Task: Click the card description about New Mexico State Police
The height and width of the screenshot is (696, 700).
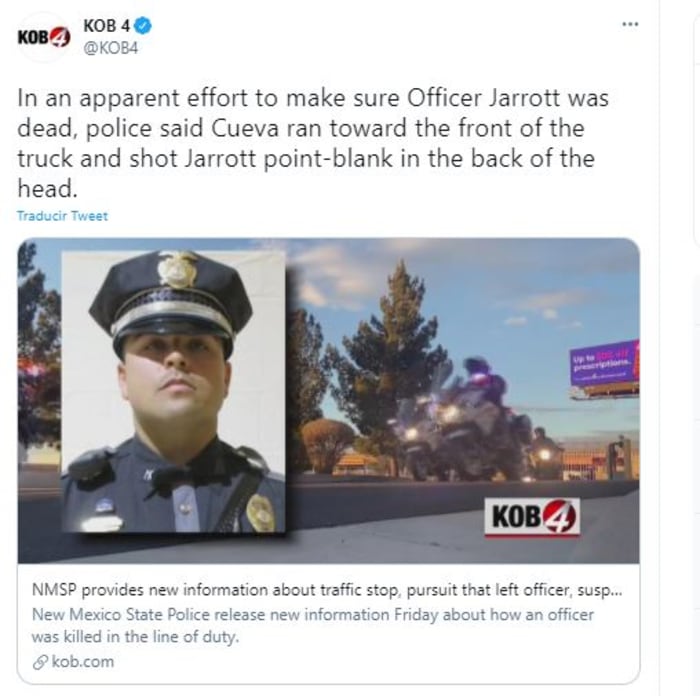Action: 312,625
